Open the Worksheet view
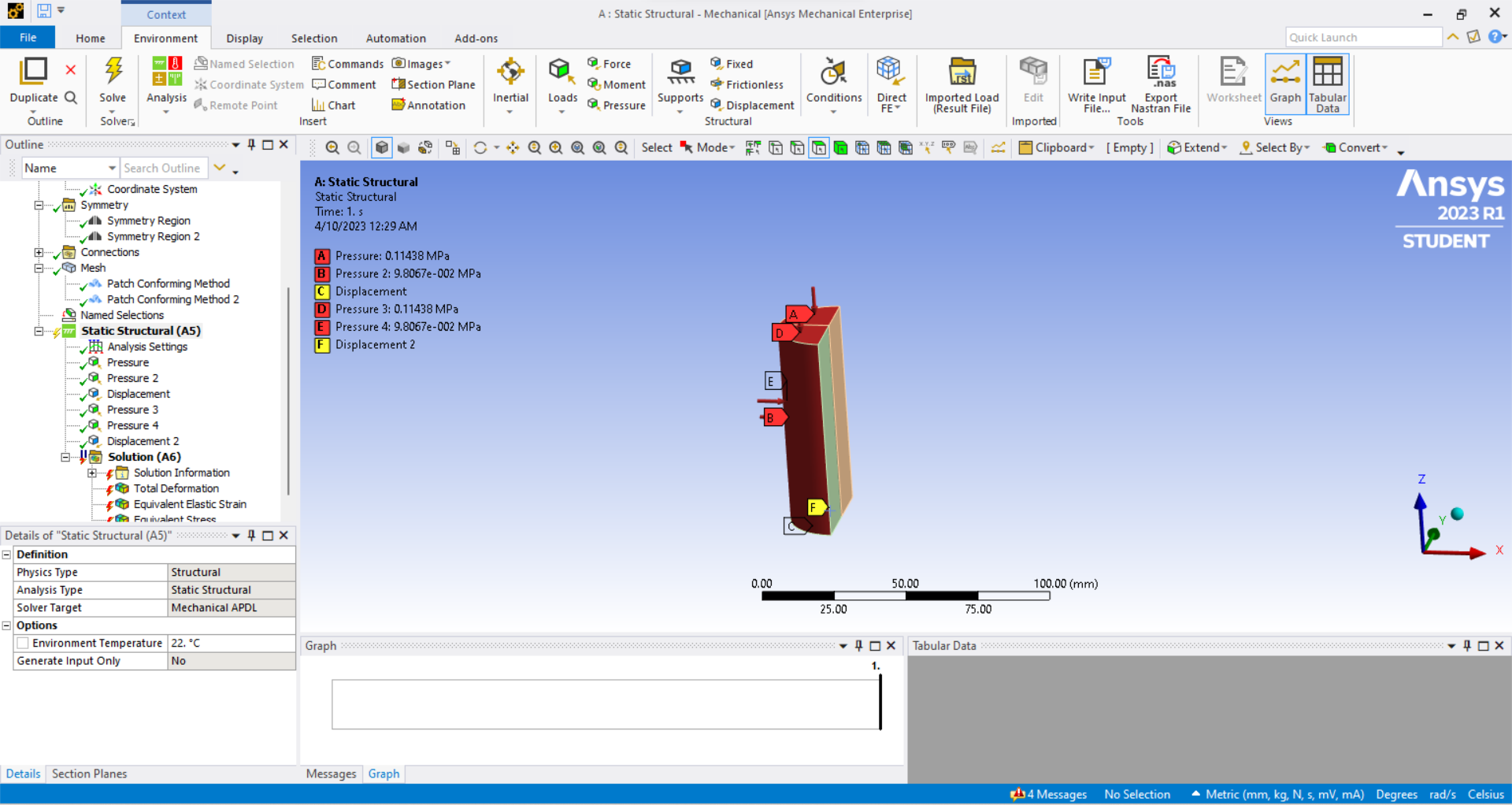This screenshot has height=805, width=1512. pos(1233,80)
